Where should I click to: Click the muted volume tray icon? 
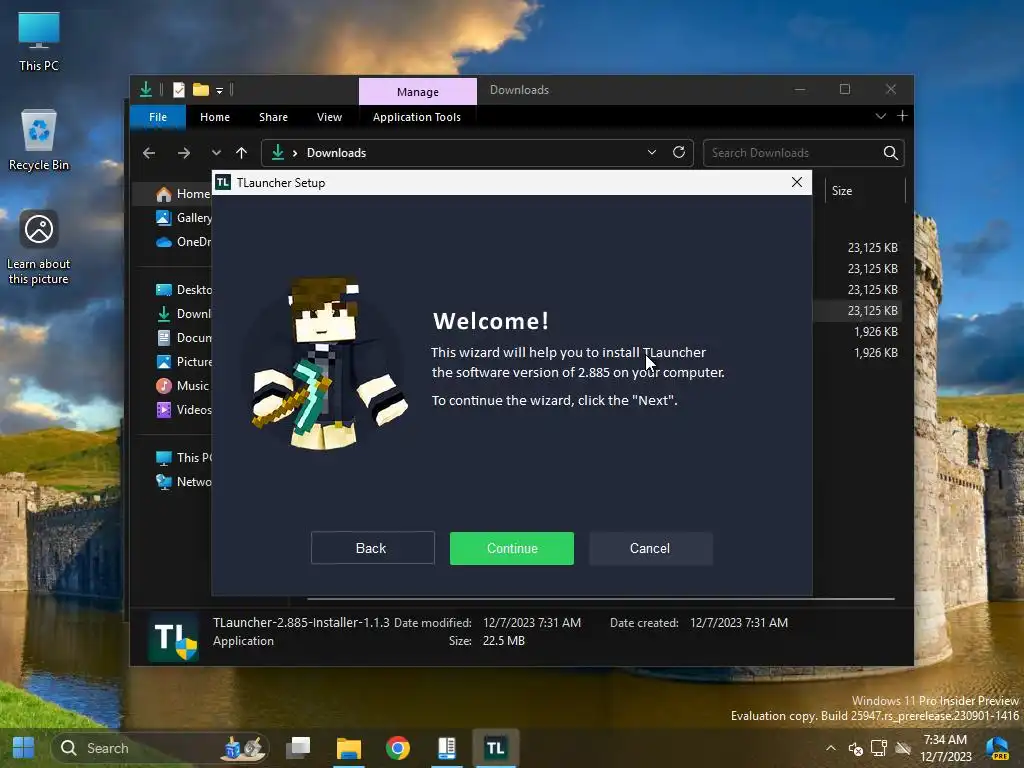[855, 748]
